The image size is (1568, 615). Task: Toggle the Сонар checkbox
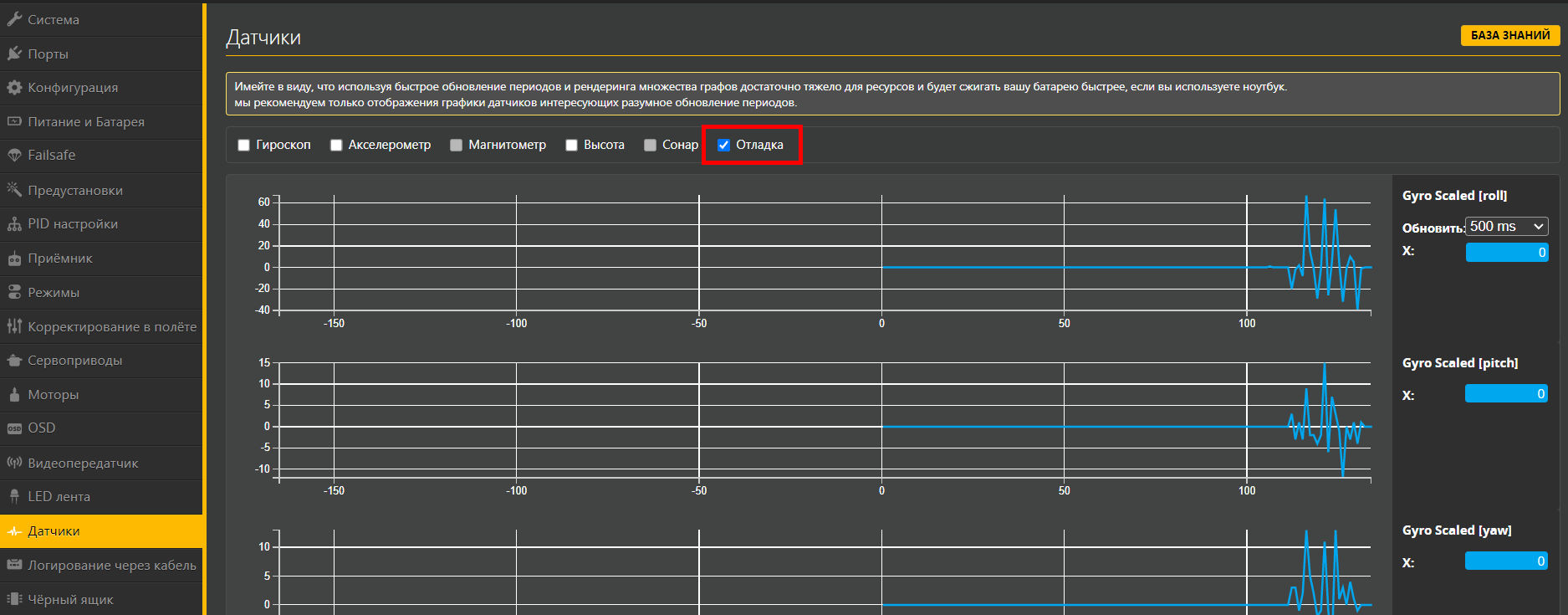650,145
